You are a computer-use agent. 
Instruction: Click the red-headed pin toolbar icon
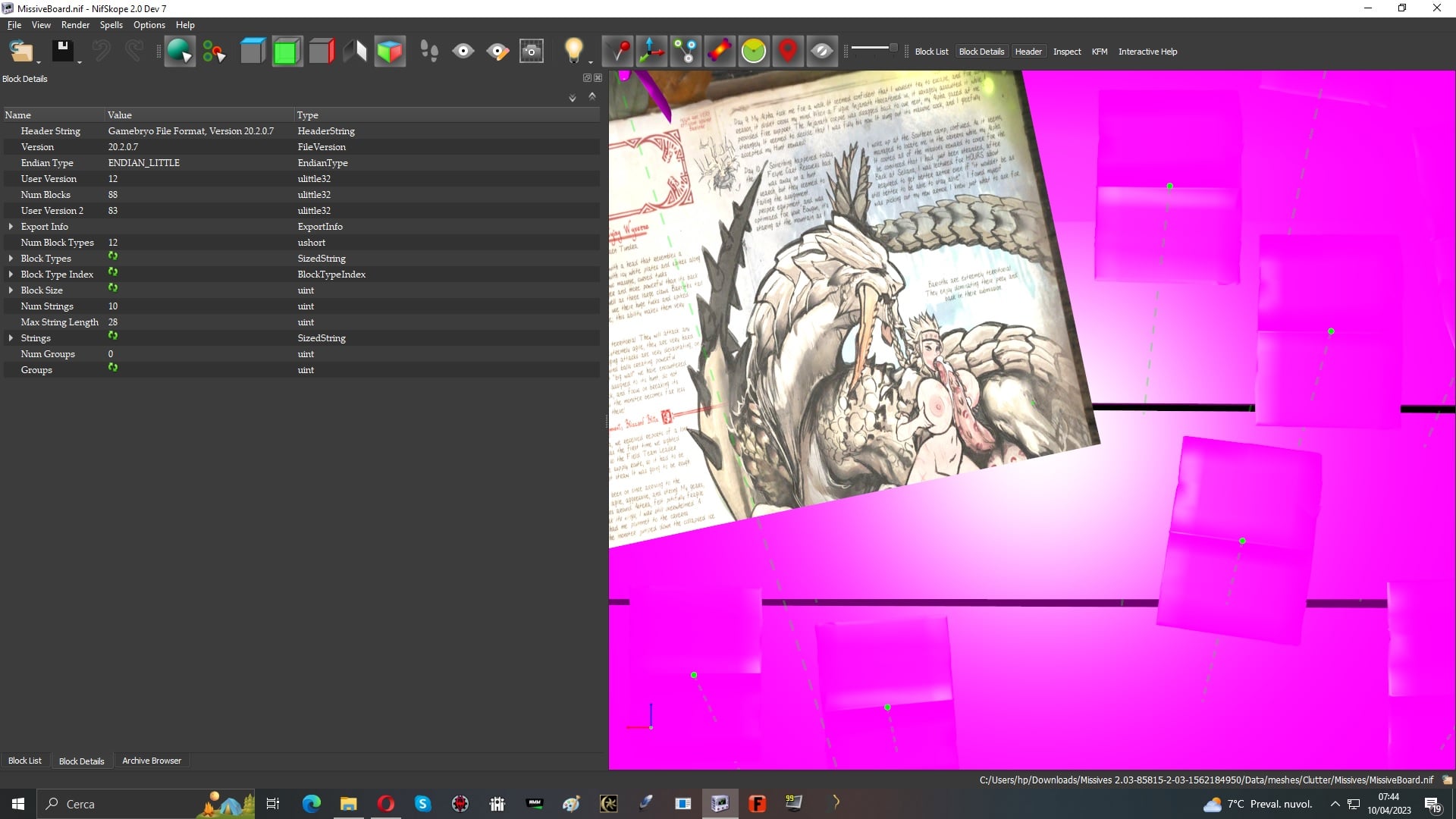point(618,52)
